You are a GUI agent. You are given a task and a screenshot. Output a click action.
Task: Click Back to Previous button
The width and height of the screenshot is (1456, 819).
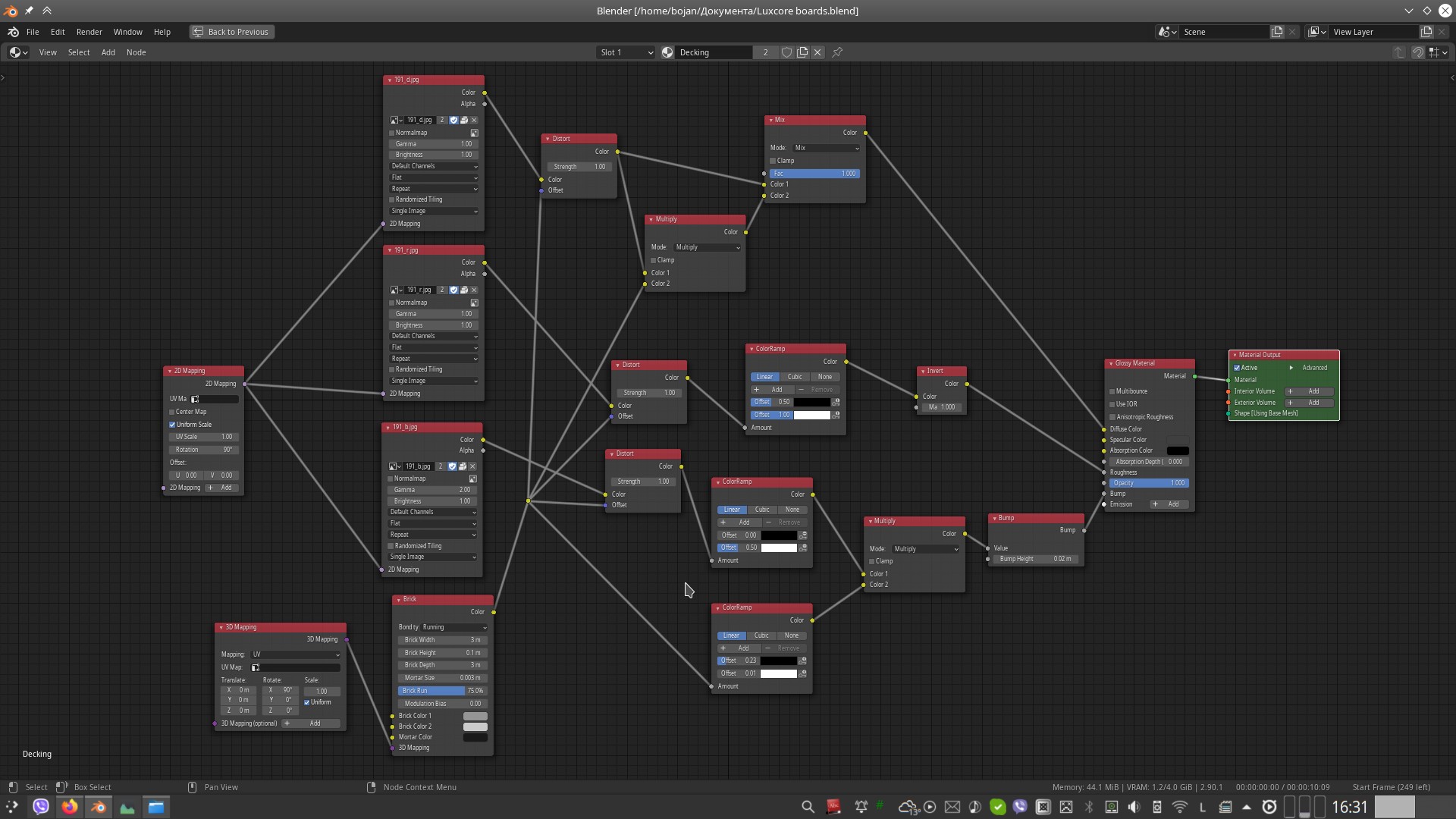click(x=231, y=32)
